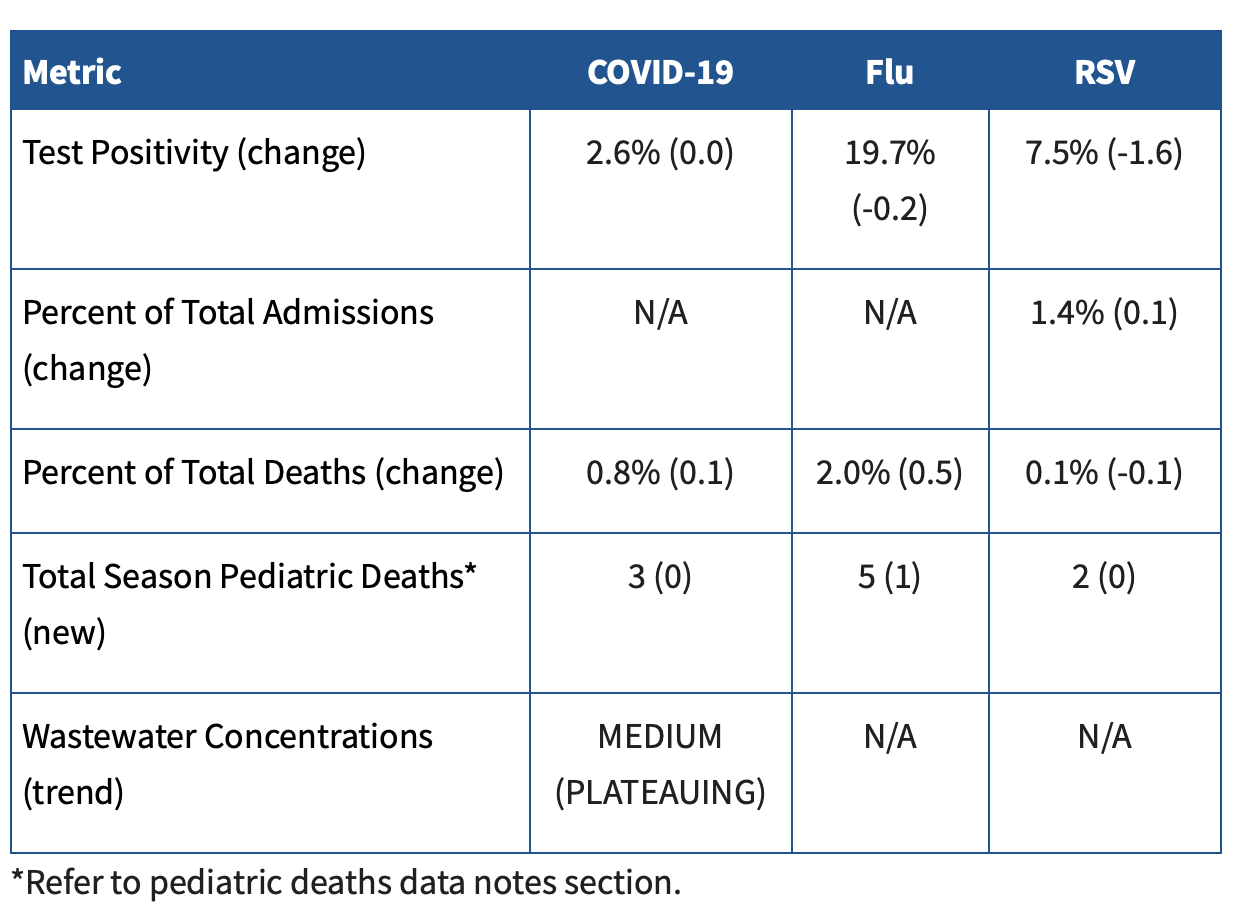The height and width of the screenshot is (924, 1242).
Task: Select RSV test positivity 7.5% (-1.6) cell
Action: [1104, 153]
